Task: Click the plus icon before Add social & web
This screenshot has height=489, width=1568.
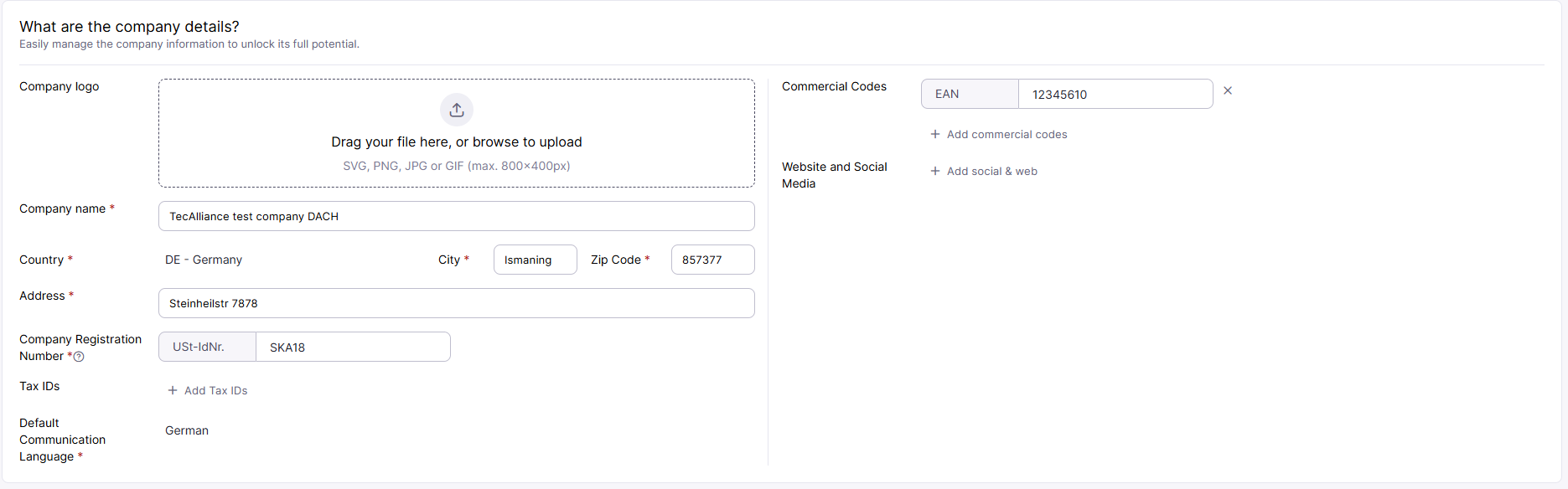Action: pyautogui.click(x=935, y=171)
